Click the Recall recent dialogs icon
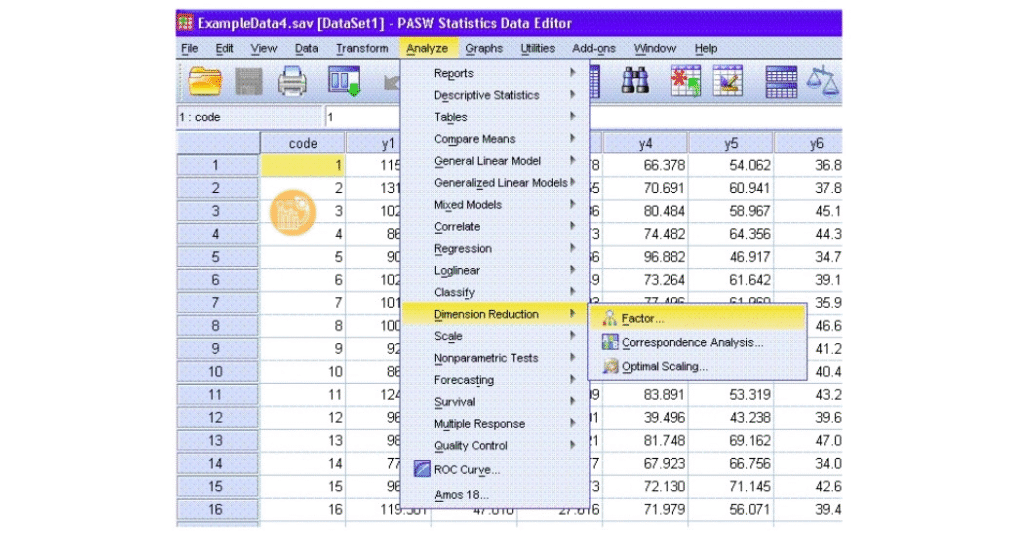 345,82
